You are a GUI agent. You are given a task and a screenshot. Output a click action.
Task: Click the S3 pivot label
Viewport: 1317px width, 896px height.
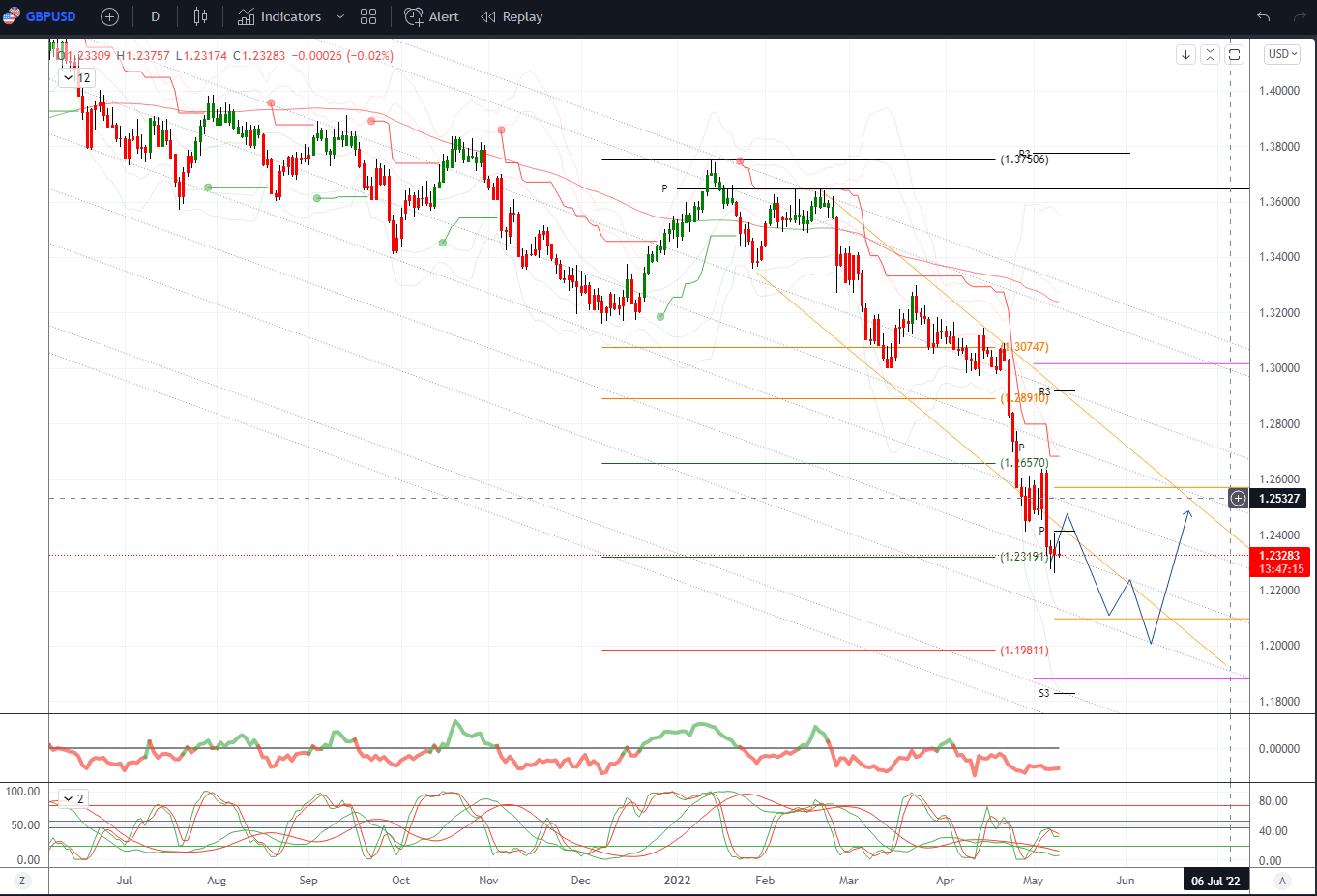[1044, 693]
